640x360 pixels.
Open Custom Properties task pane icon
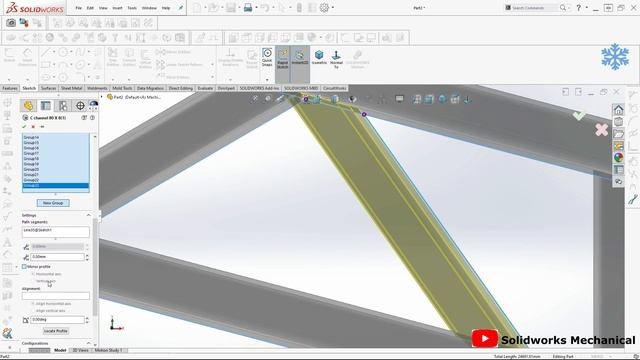(x=618, y=169)
